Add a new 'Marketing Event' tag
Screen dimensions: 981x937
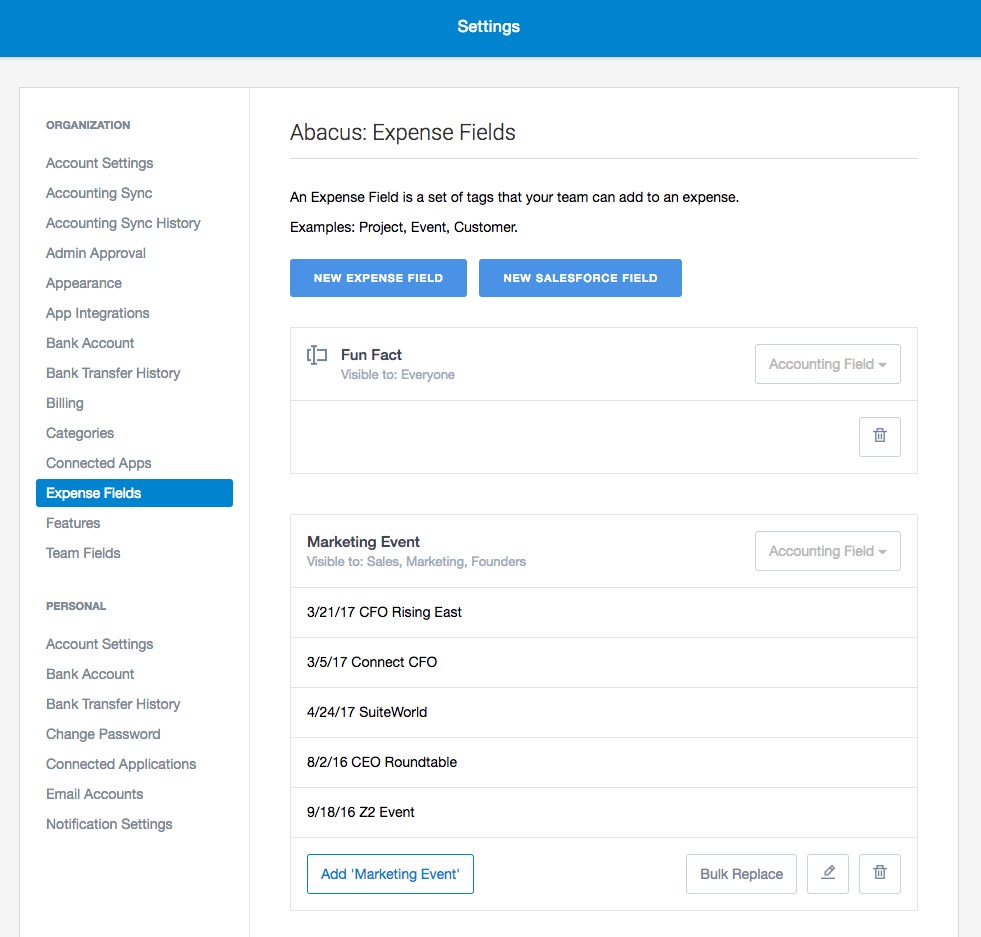coord(390,874)
